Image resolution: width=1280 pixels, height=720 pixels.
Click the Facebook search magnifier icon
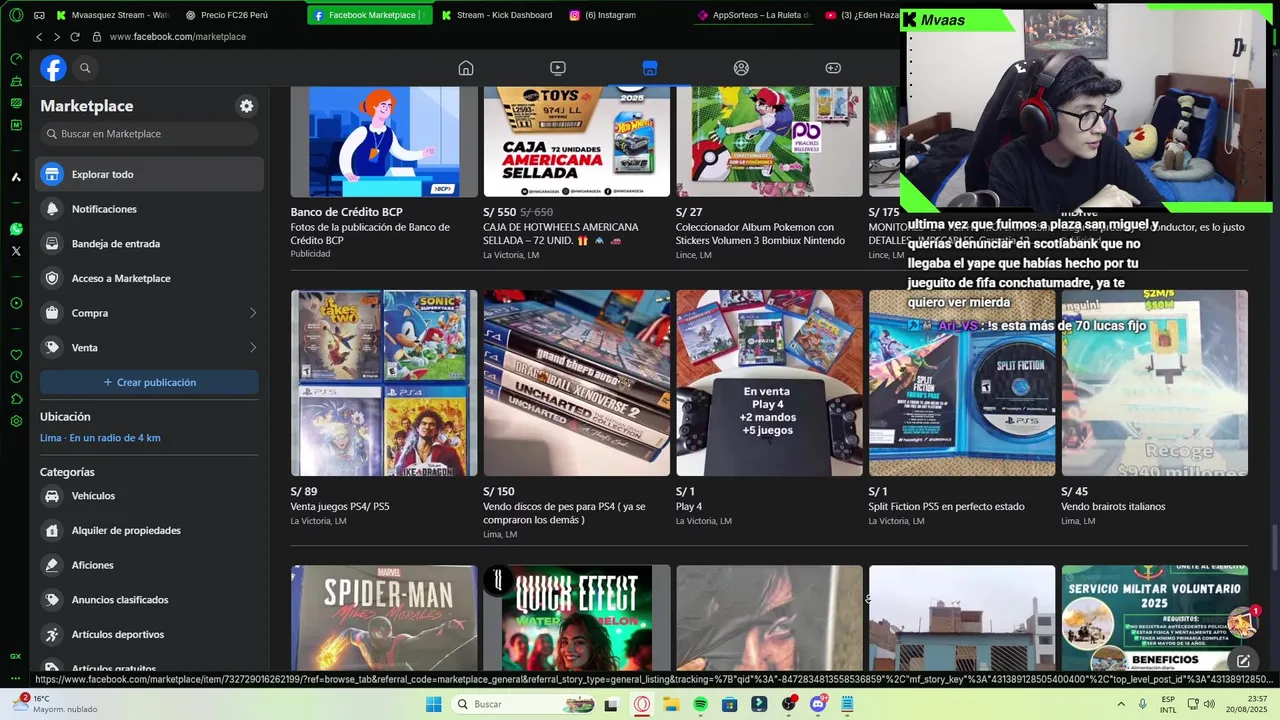click(85, 68)
